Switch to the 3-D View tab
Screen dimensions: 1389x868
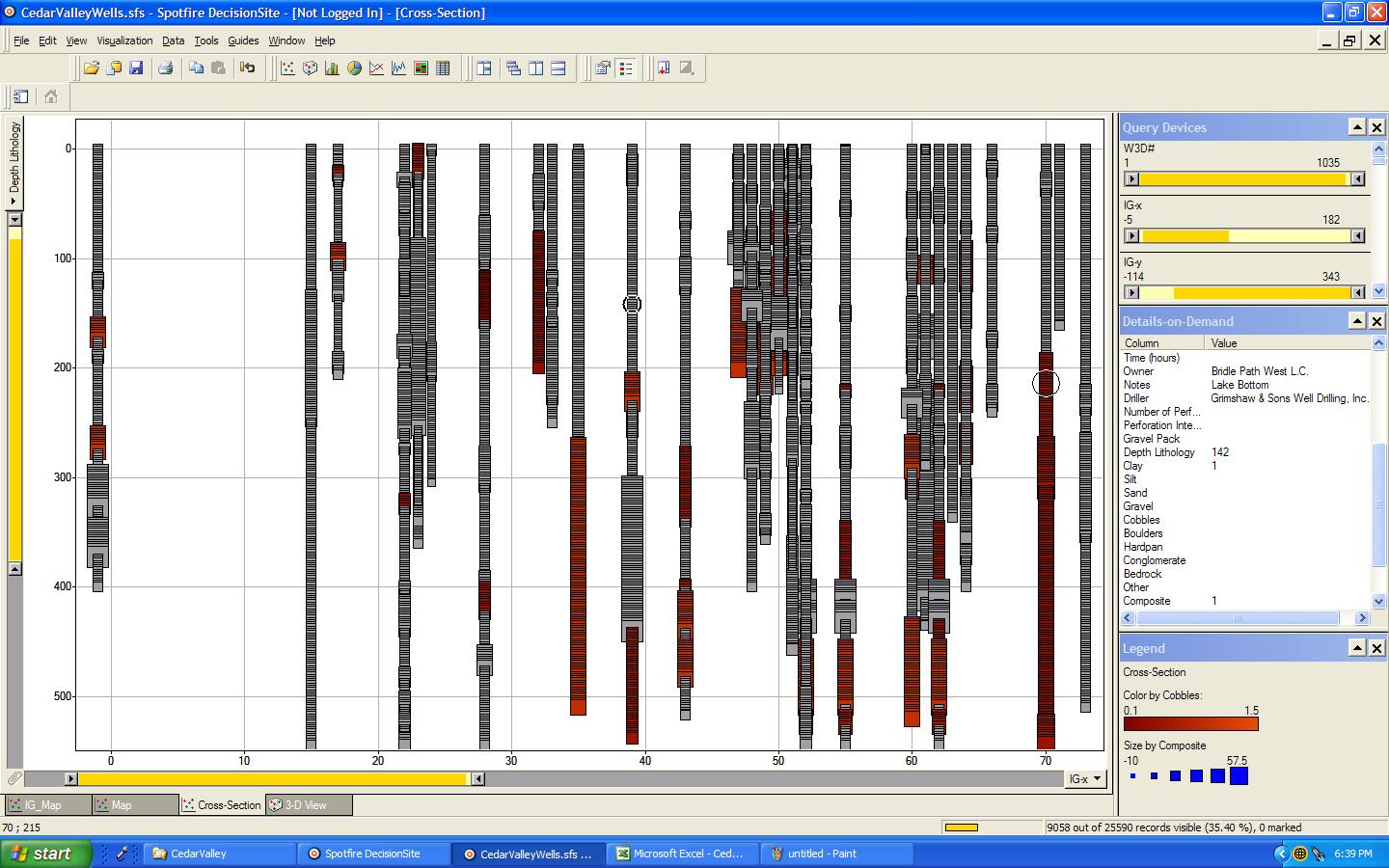point(309,804)
